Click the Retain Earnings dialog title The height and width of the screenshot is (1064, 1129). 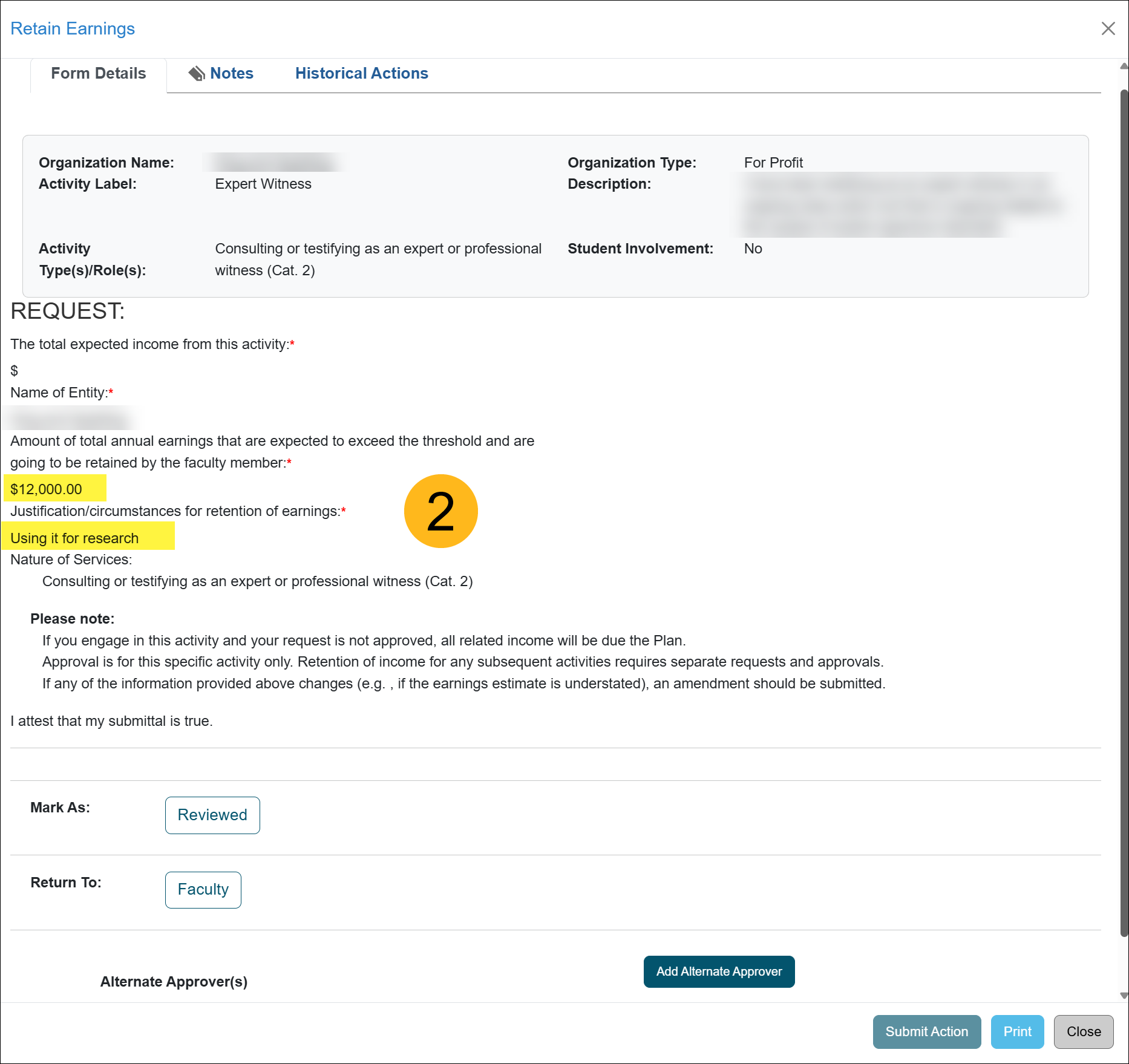(x=73, y=28)
